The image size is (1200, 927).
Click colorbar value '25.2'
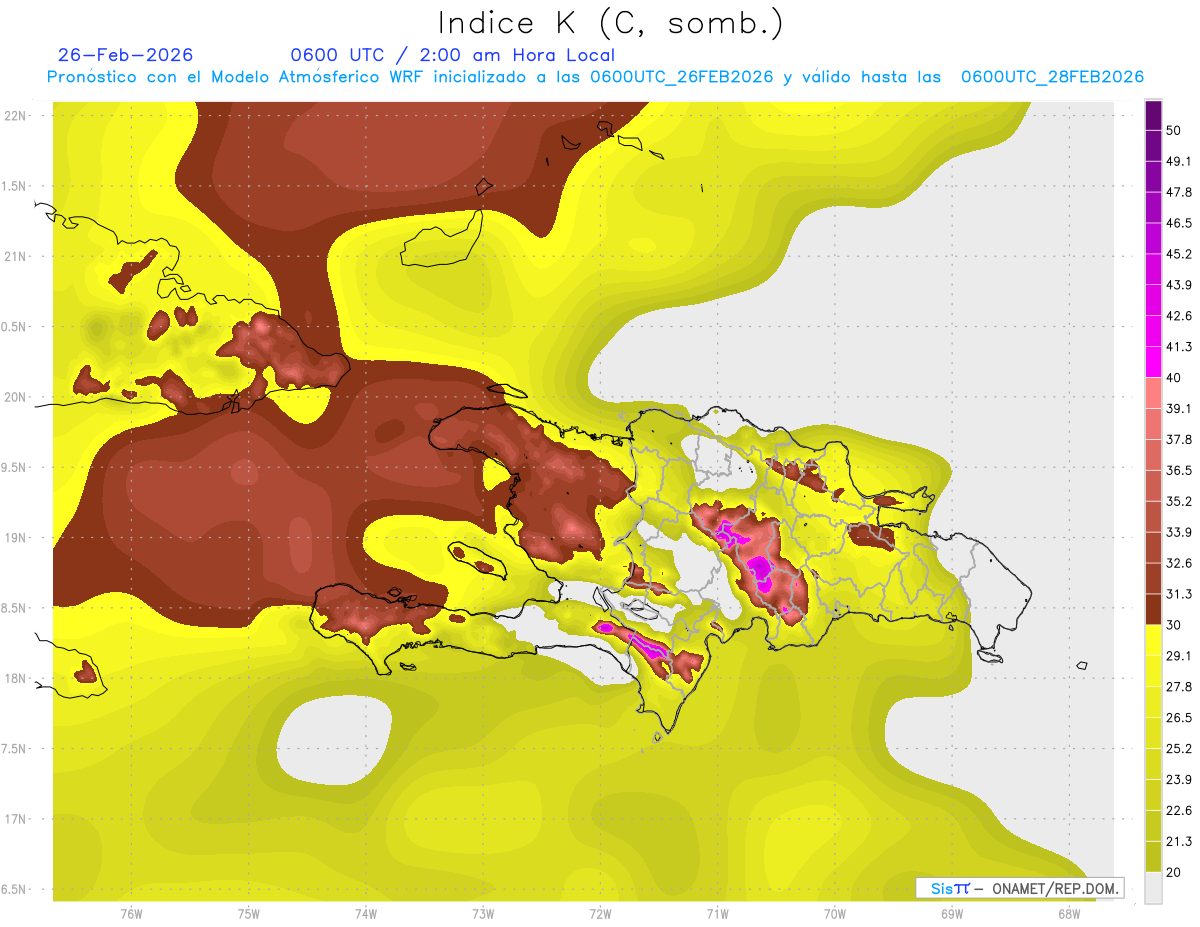(1179, 748)
